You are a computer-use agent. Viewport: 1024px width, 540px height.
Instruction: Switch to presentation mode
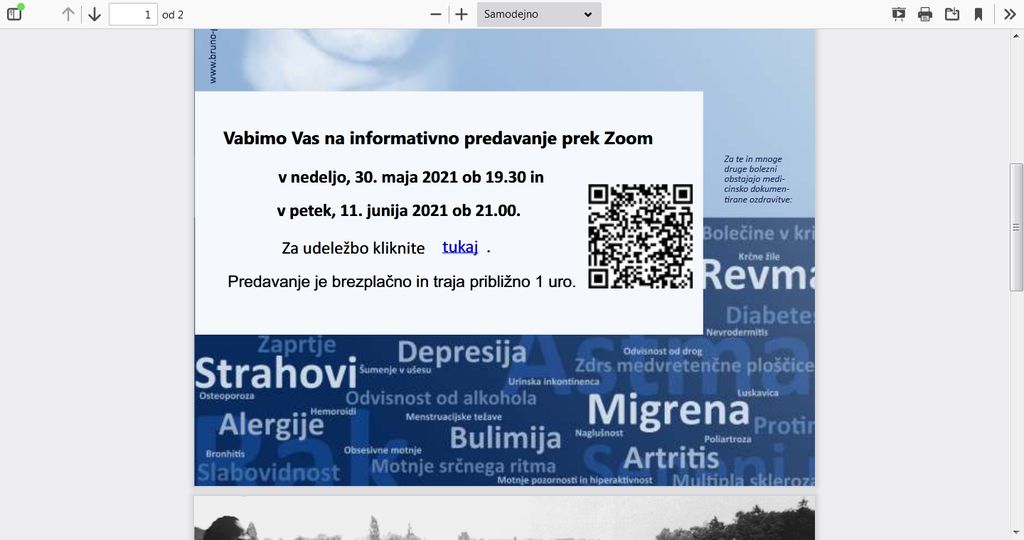(x=898, y=14)
